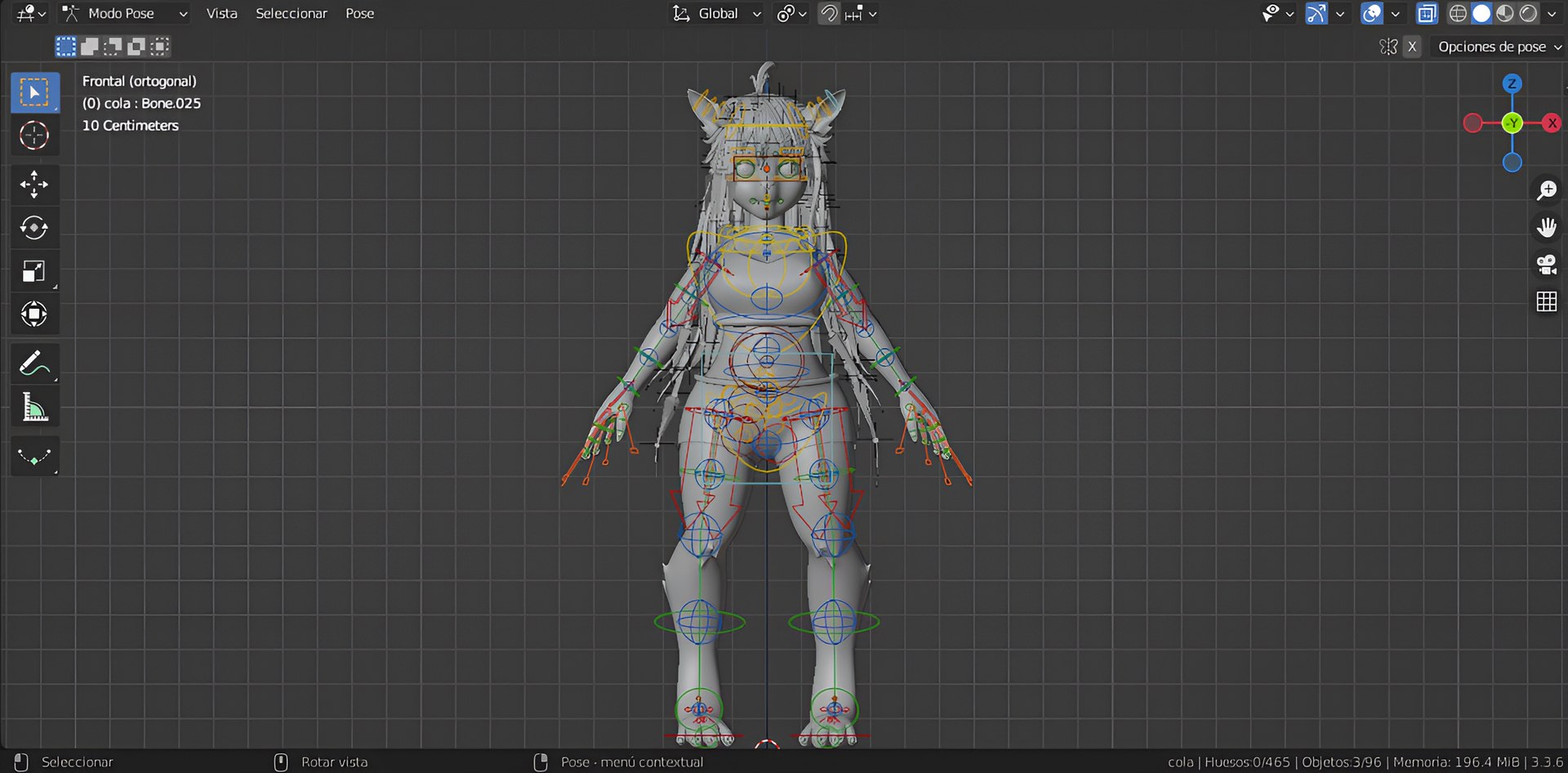Set selection mode to intersect
The image size is (1568, 773).
[160, 47]
